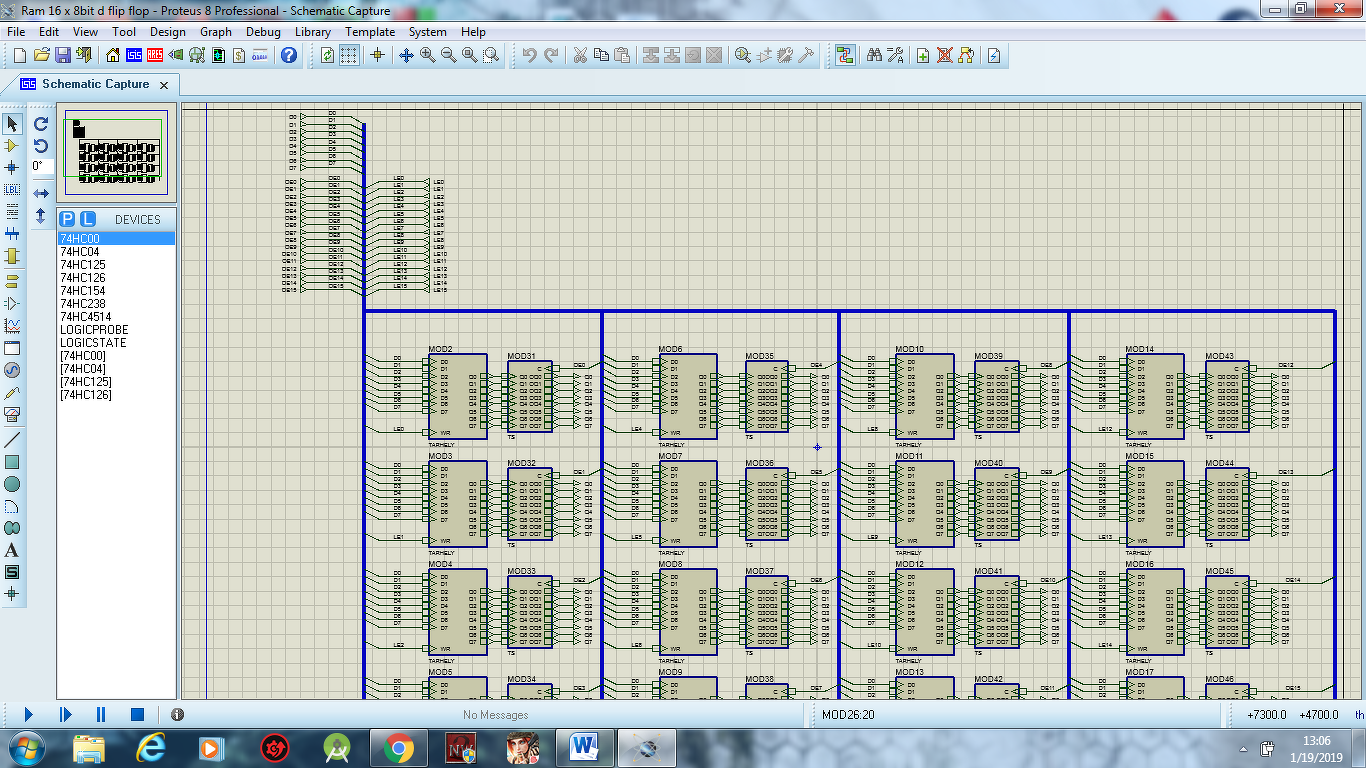The height and width of the screenshot is (768, 1366).
Task: Select the 2D line drawing tool
Action: (x=12, y=440)
